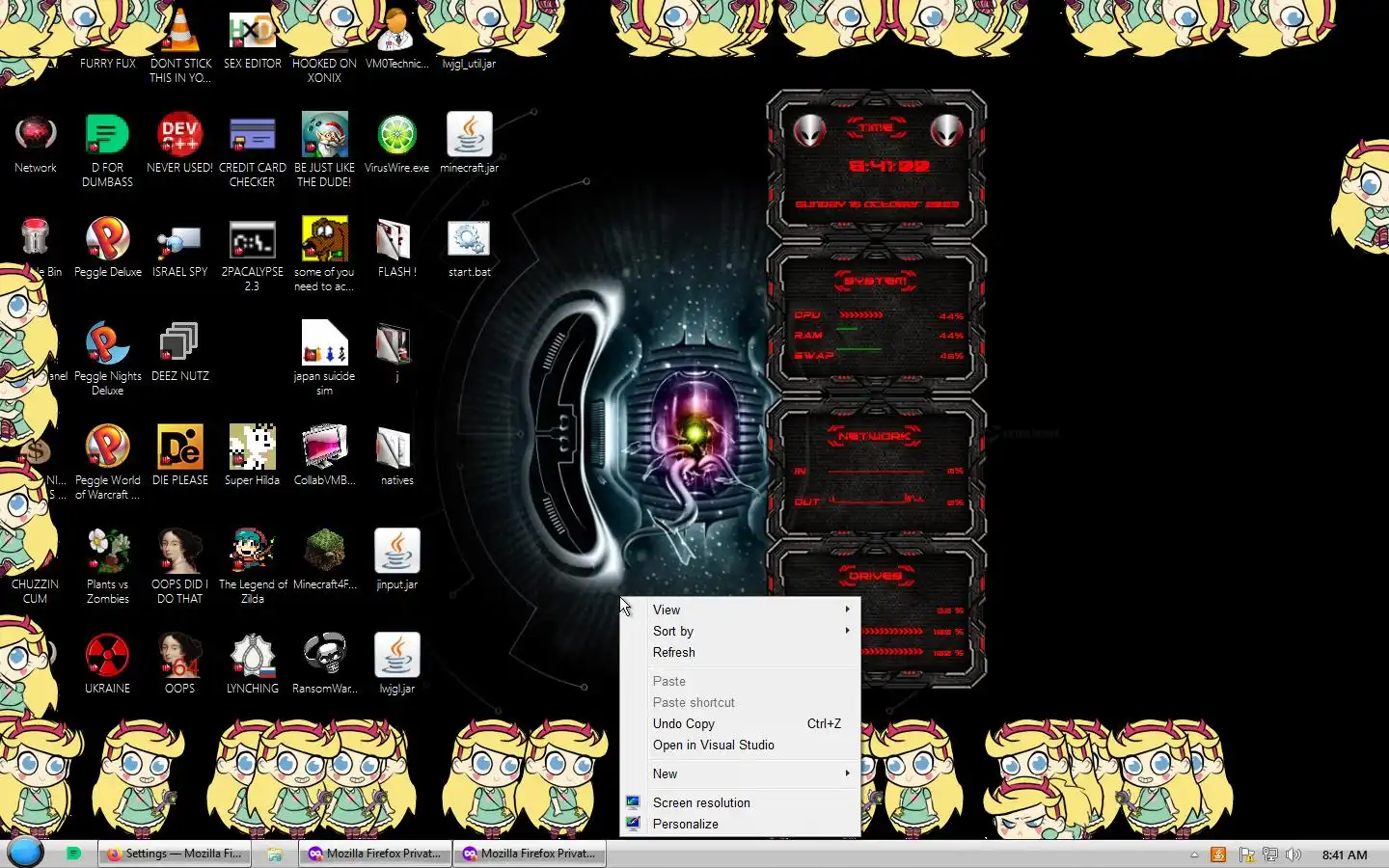Select the natives folder icon
The height and width of the screenshot is (868, 1389).
pos(396,448)
